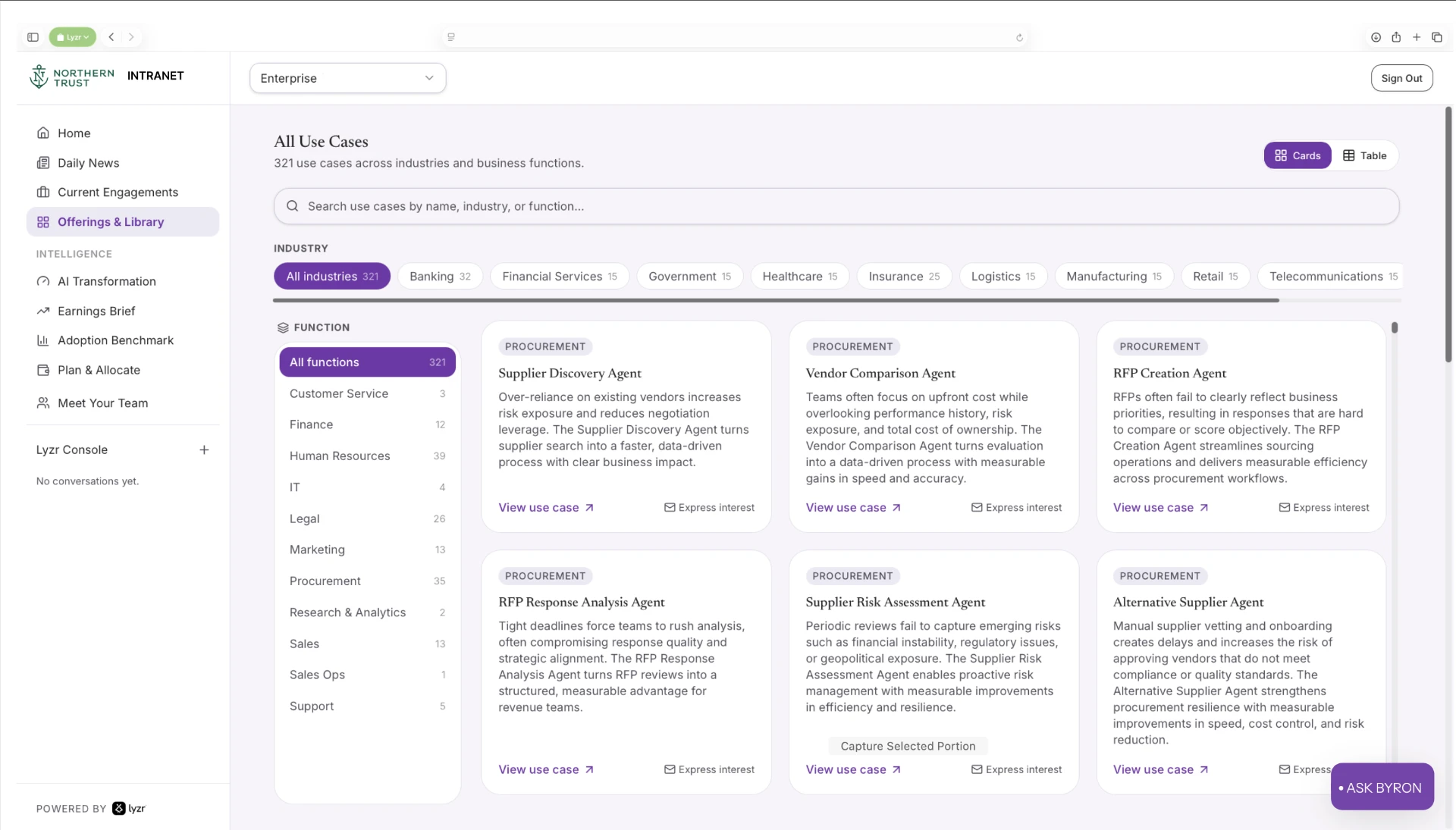Choose the Customer Service function

click(x=368, y=394)
